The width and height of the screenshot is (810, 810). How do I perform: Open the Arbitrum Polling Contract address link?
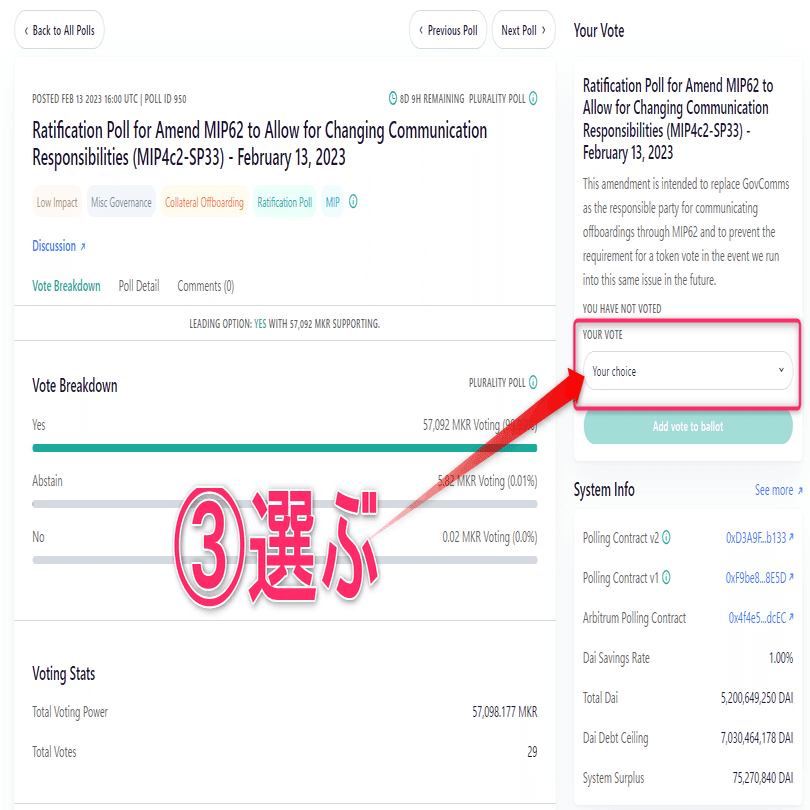click(757, 617)
